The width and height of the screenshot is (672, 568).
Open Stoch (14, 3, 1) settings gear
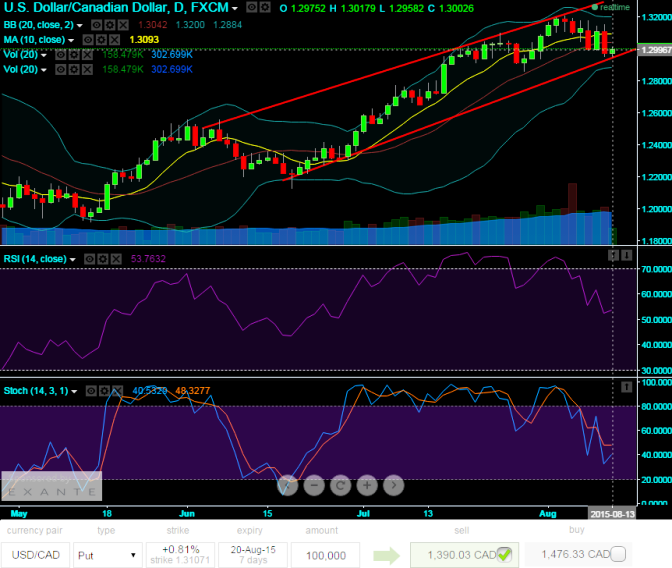coord(105,391)
